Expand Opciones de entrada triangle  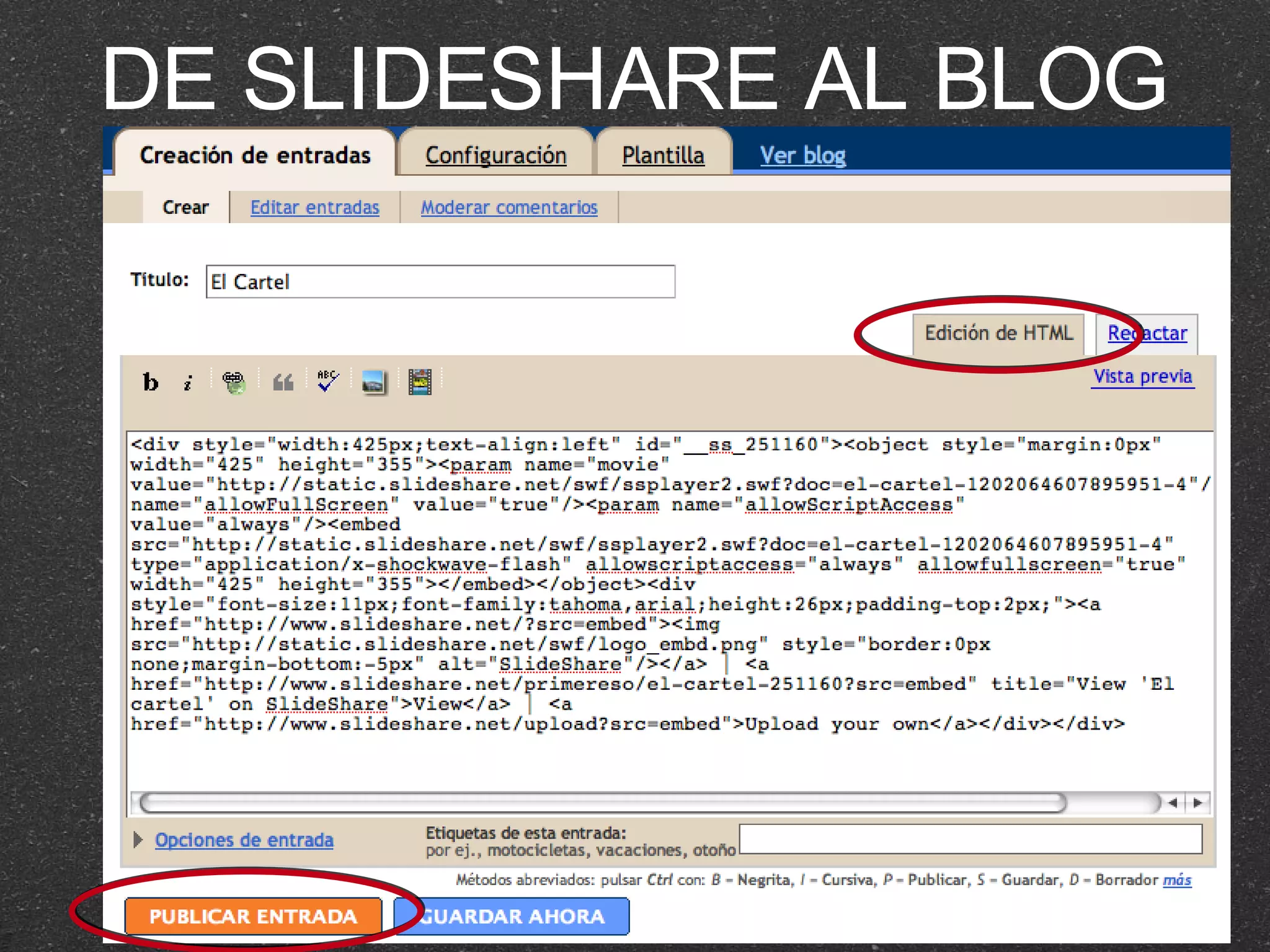pos(138,840)
